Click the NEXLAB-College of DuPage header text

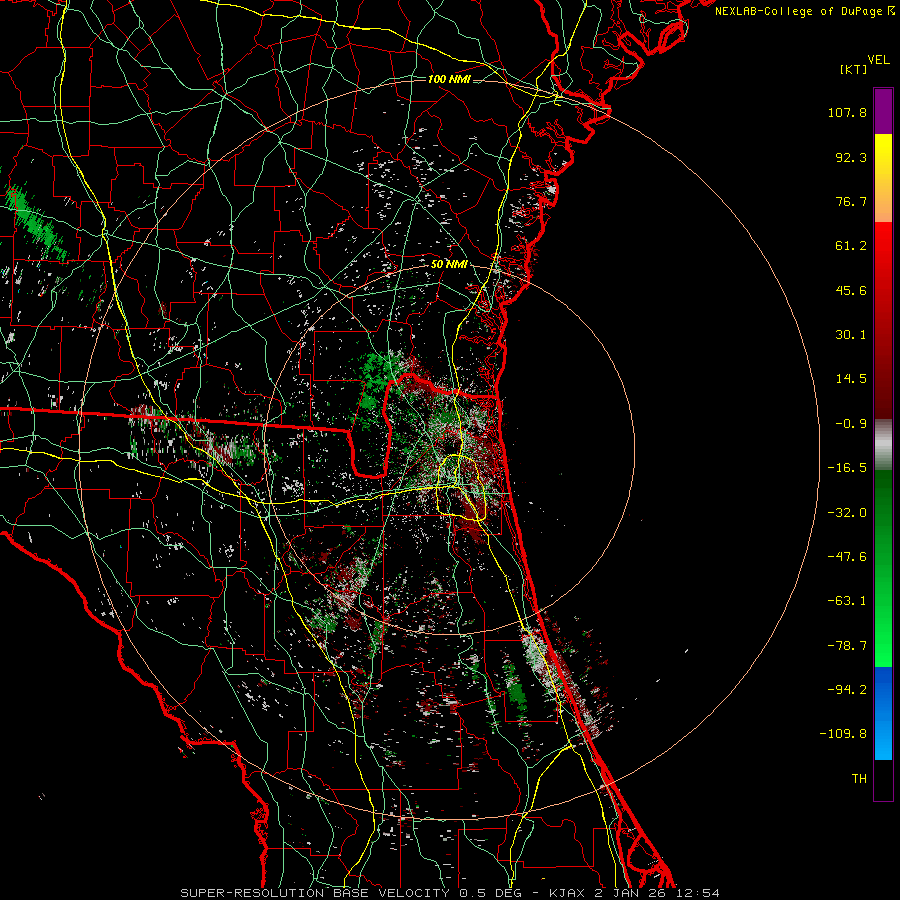pyautogui.click(x=798, y=11)
